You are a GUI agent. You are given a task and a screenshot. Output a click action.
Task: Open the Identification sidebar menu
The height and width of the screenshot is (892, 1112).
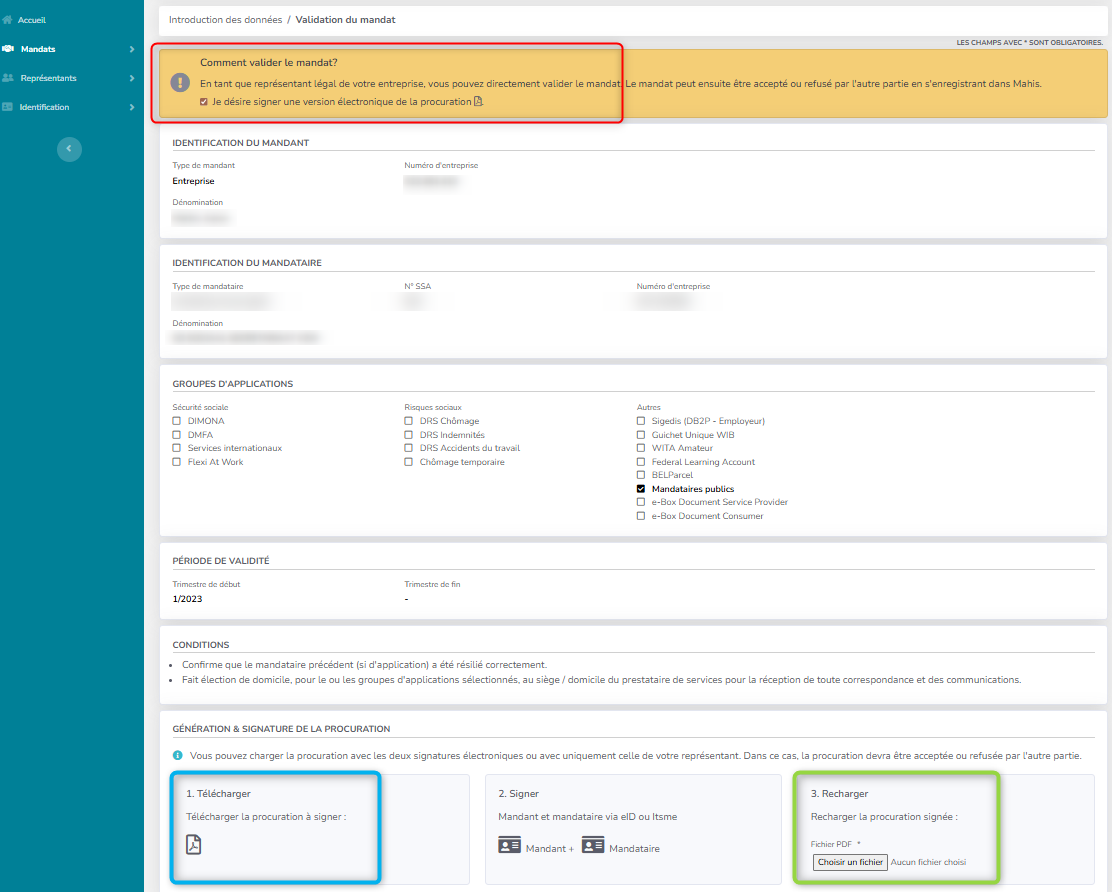(x=44, y=107)
